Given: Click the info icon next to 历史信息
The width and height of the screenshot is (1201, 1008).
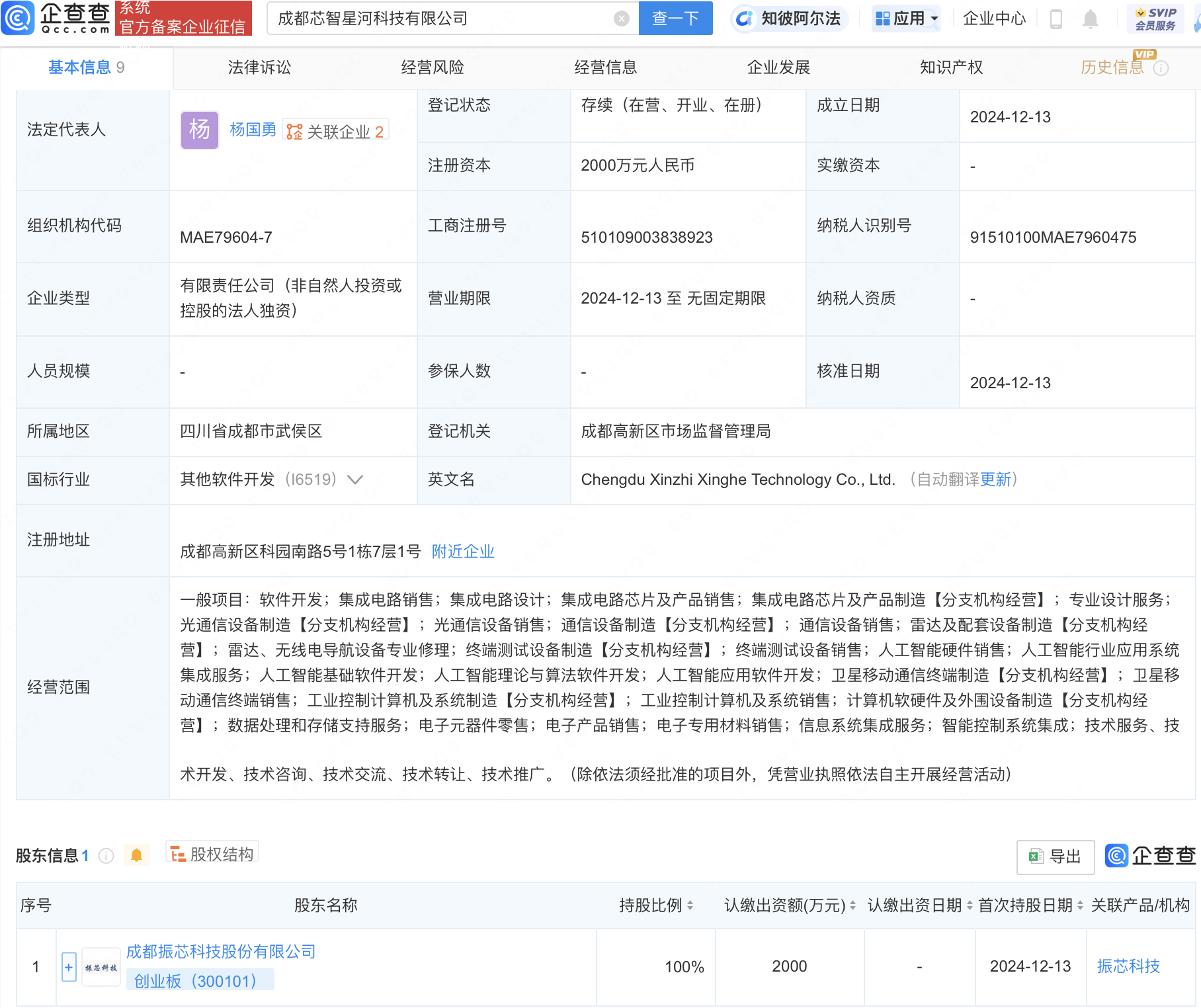Looking at the screenshot, I should pos(1161,68).
